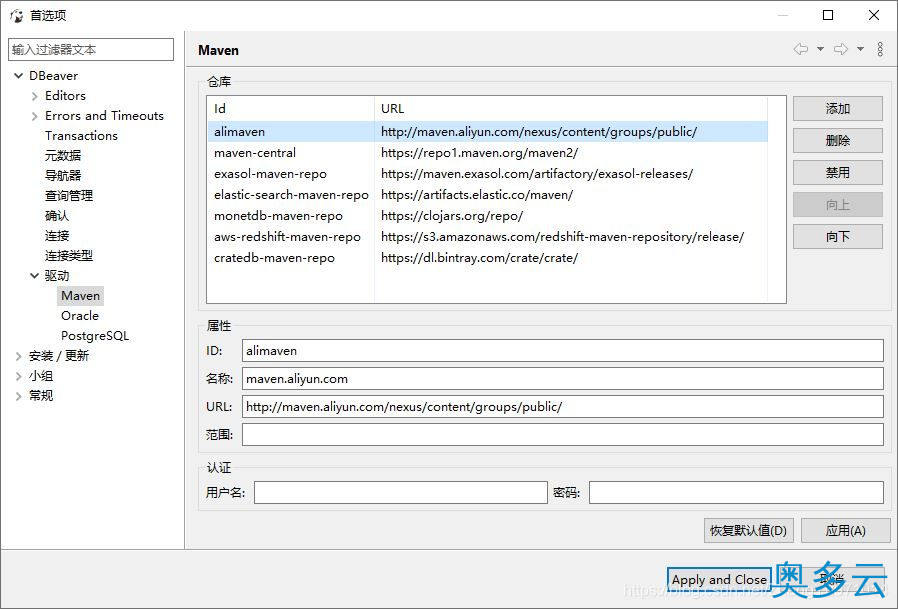Select the maven-central repository row
898x609 pixels.
click(487, 153)
